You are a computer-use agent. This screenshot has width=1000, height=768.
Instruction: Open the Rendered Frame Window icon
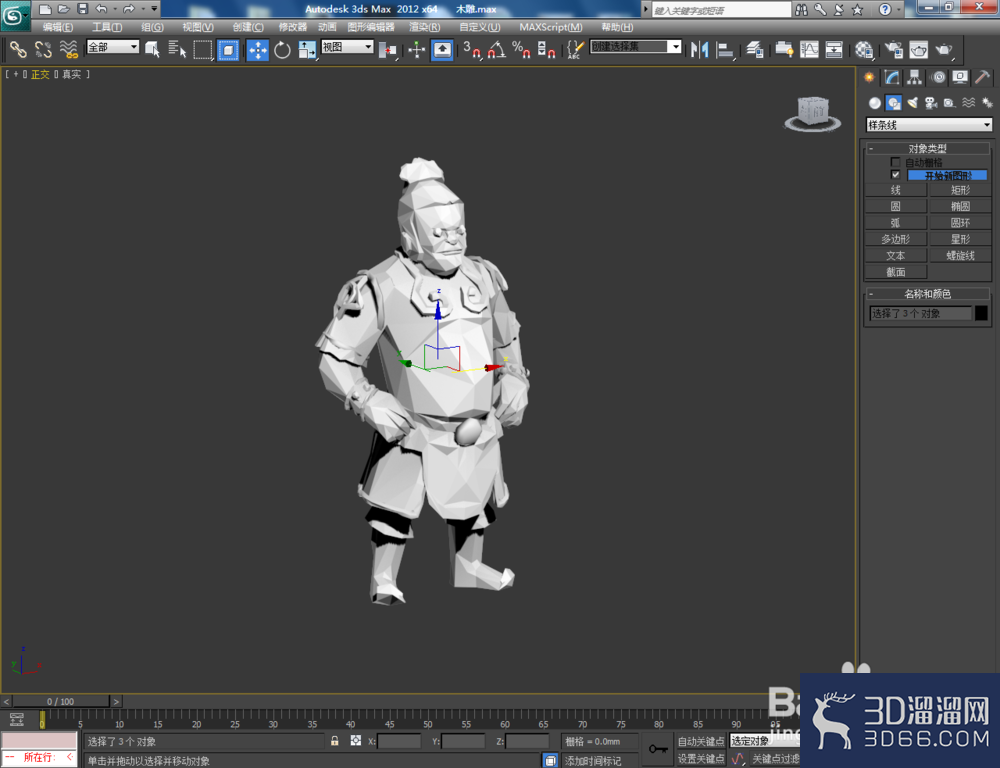coord(918,49)
